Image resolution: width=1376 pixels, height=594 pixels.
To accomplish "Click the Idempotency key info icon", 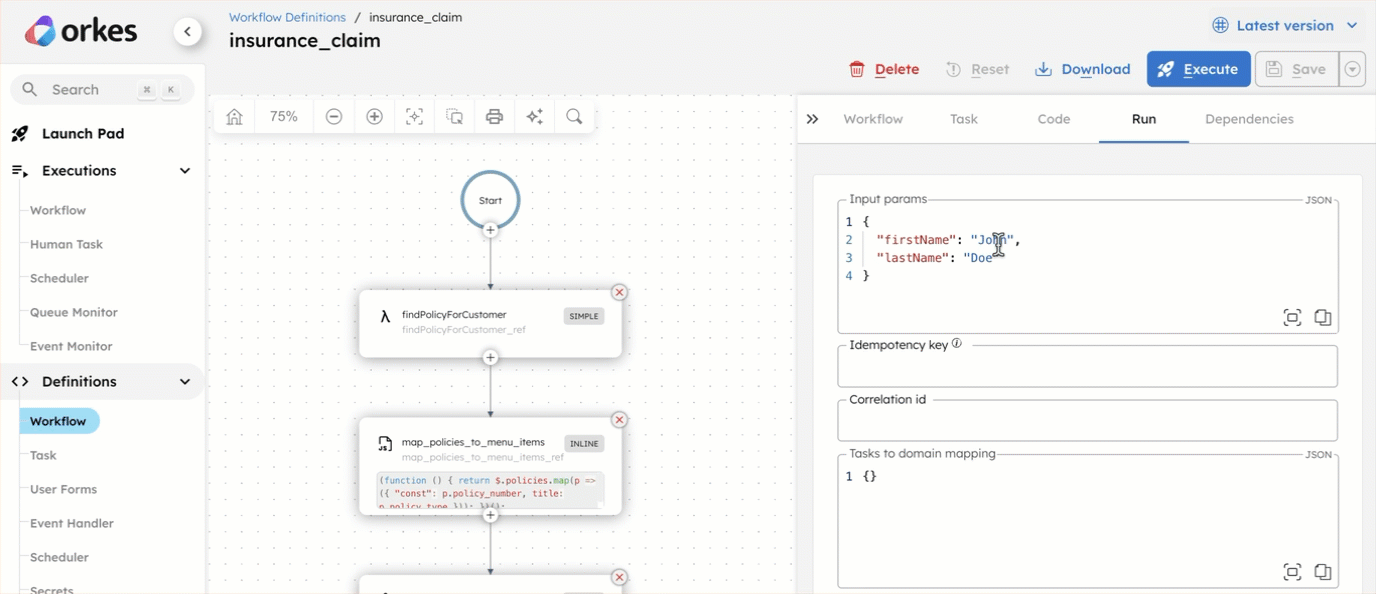I will [956, 343].
